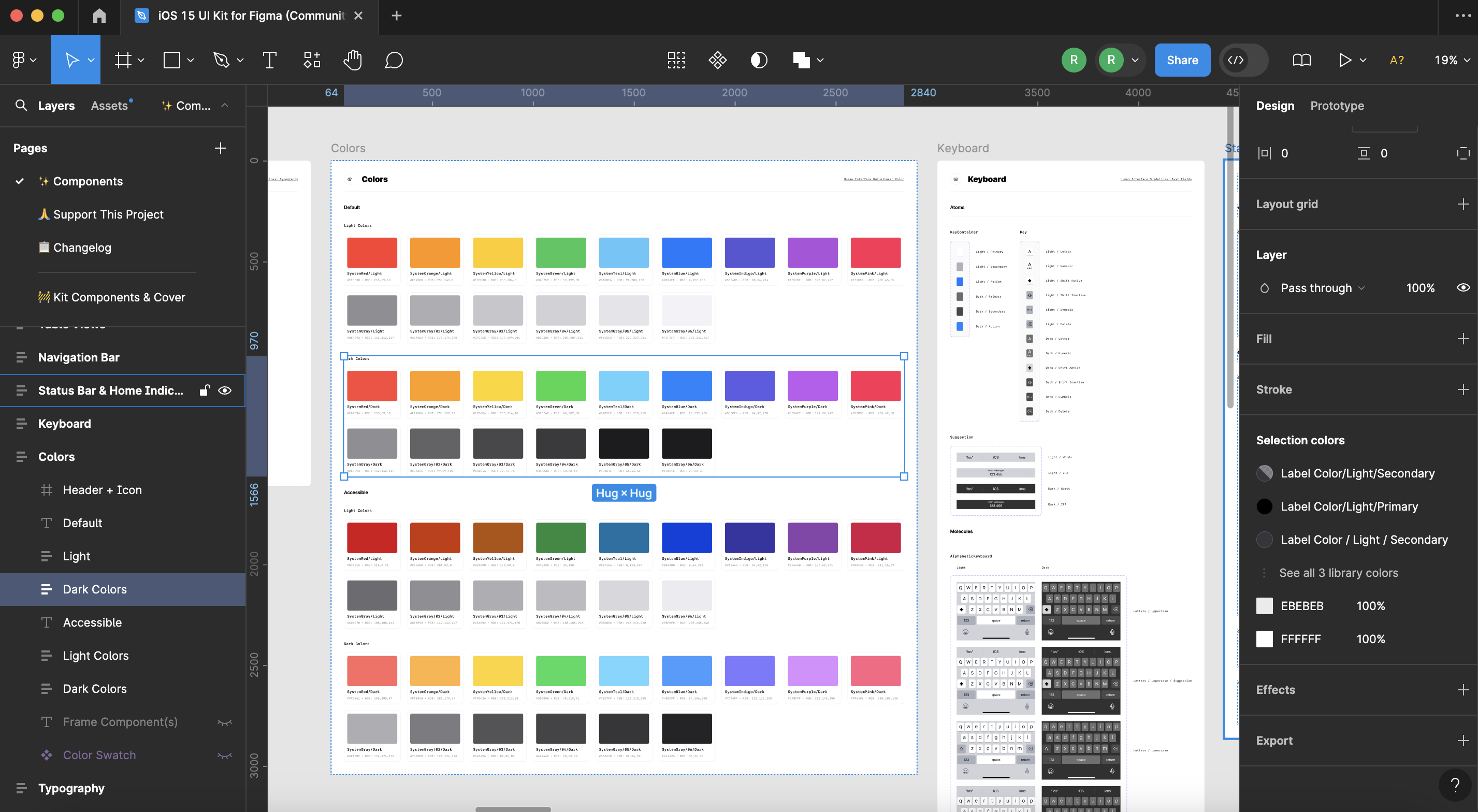Click the EBEBEB color swatch
The width and height of the screenshot is (1478, 812).
point(1264,605)
